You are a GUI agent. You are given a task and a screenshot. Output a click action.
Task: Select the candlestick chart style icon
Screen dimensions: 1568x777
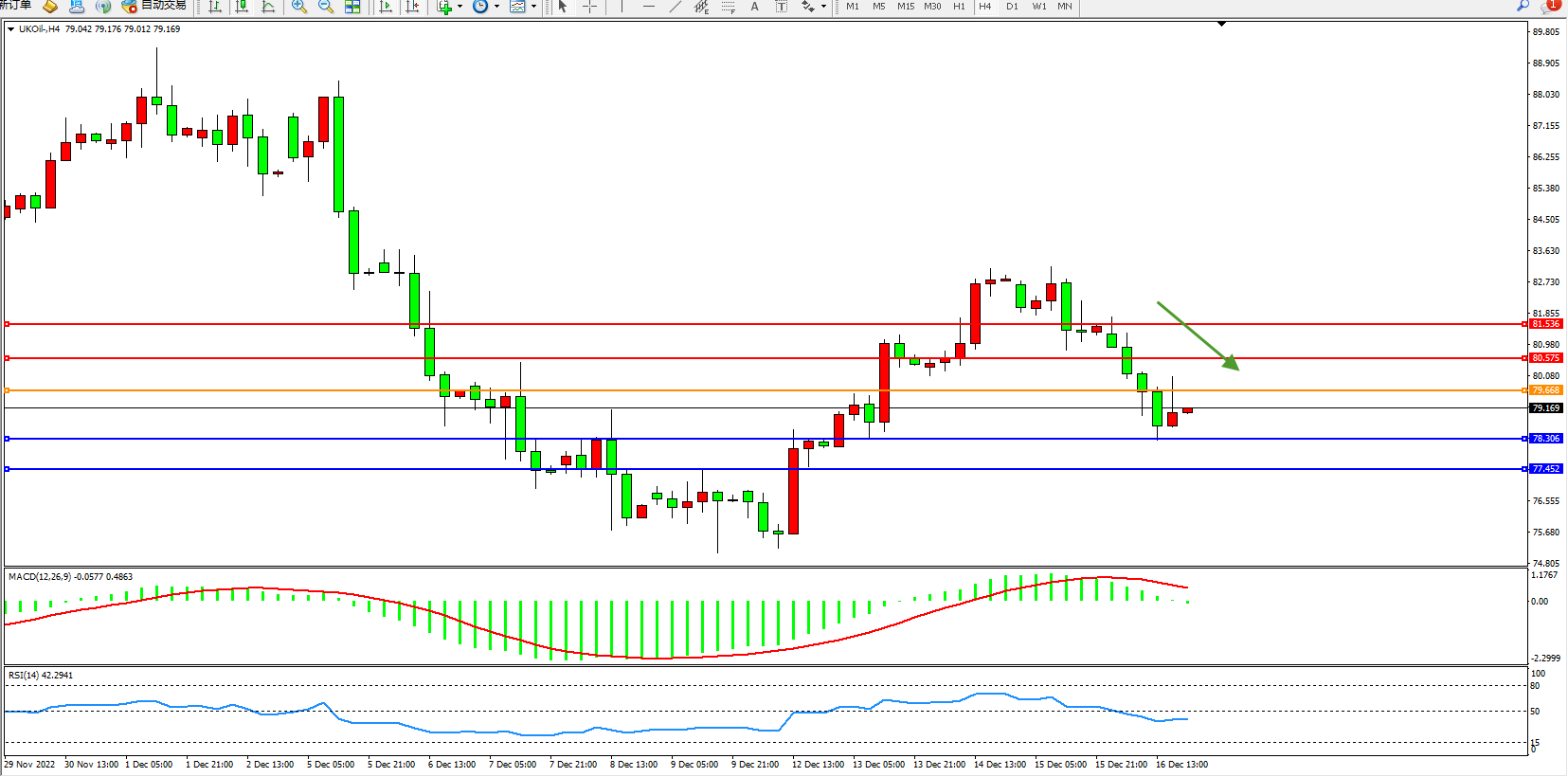point(242,7)
